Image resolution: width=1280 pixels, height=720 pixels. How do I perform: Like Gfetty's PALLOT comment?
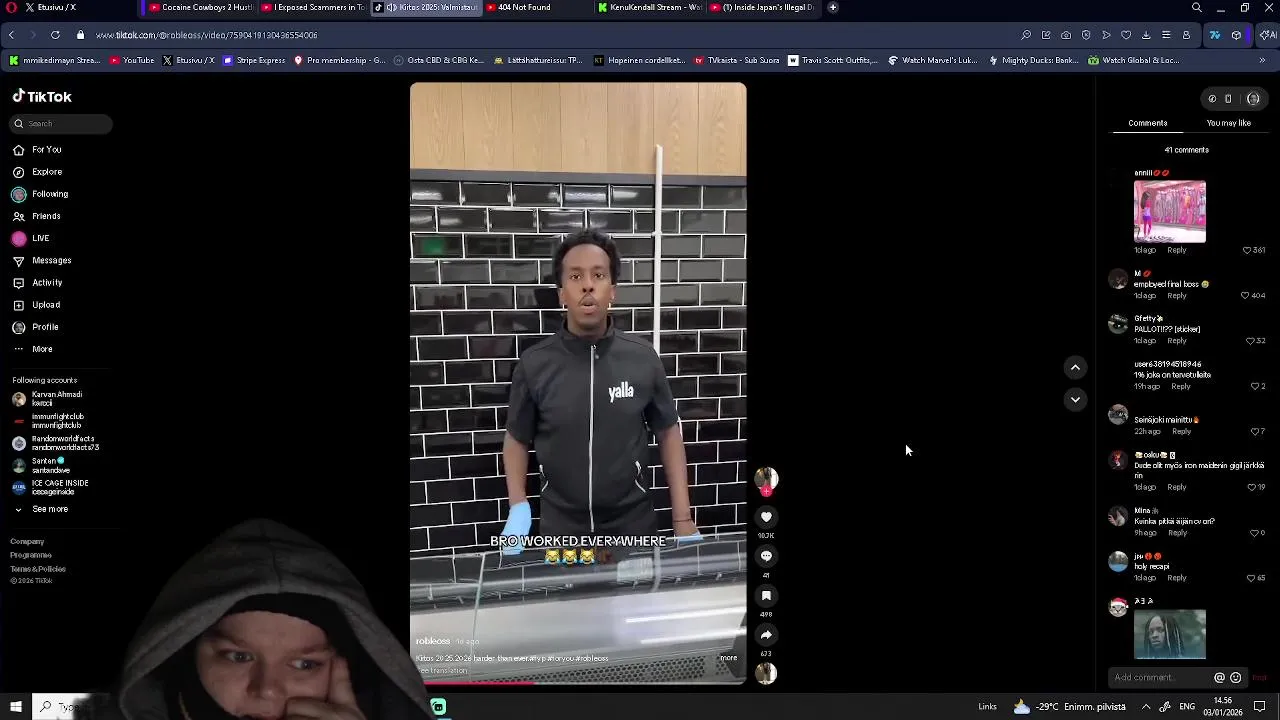[1250, 341]
